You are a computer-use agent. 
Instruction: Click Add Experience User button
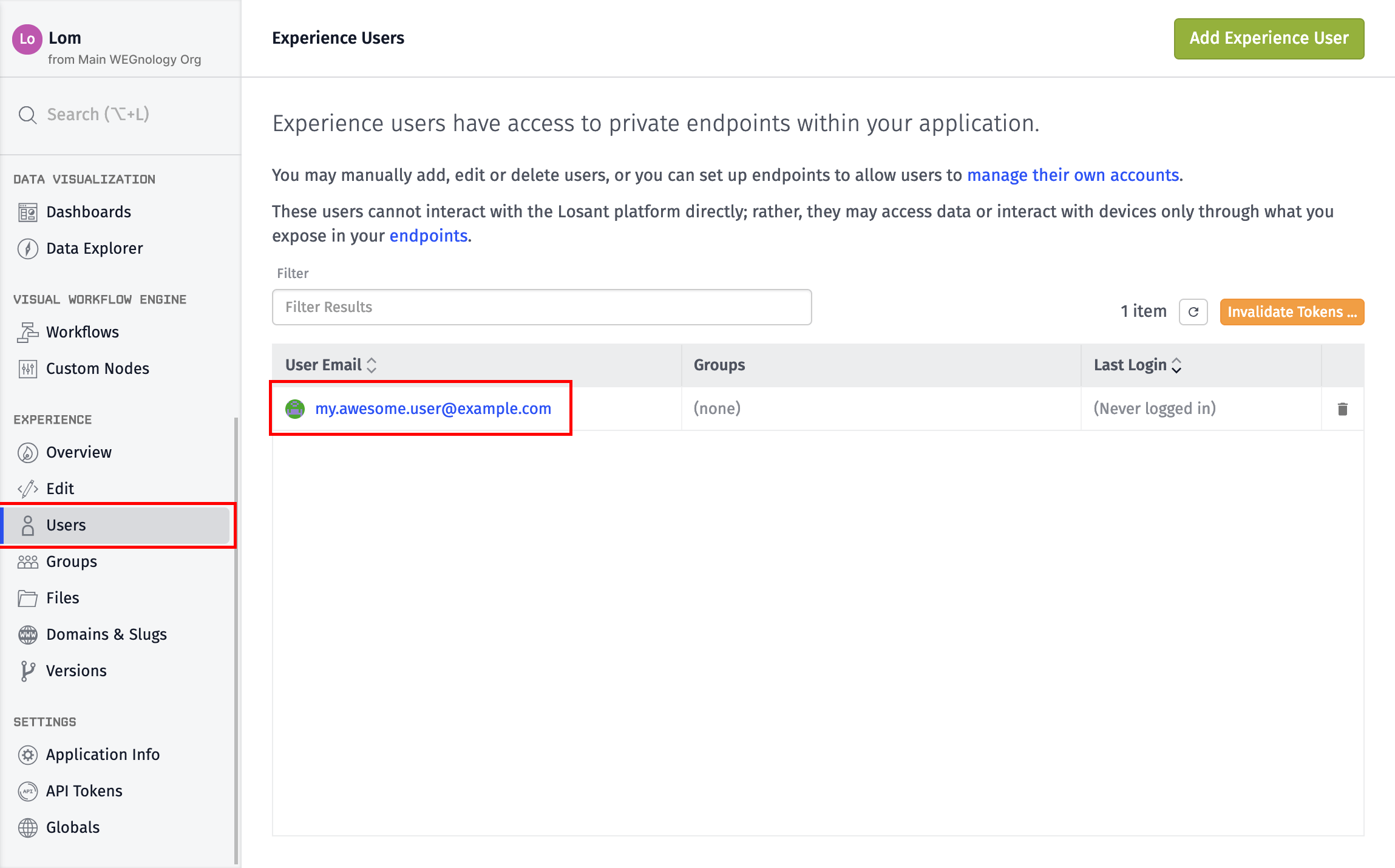coord(1269,39)
